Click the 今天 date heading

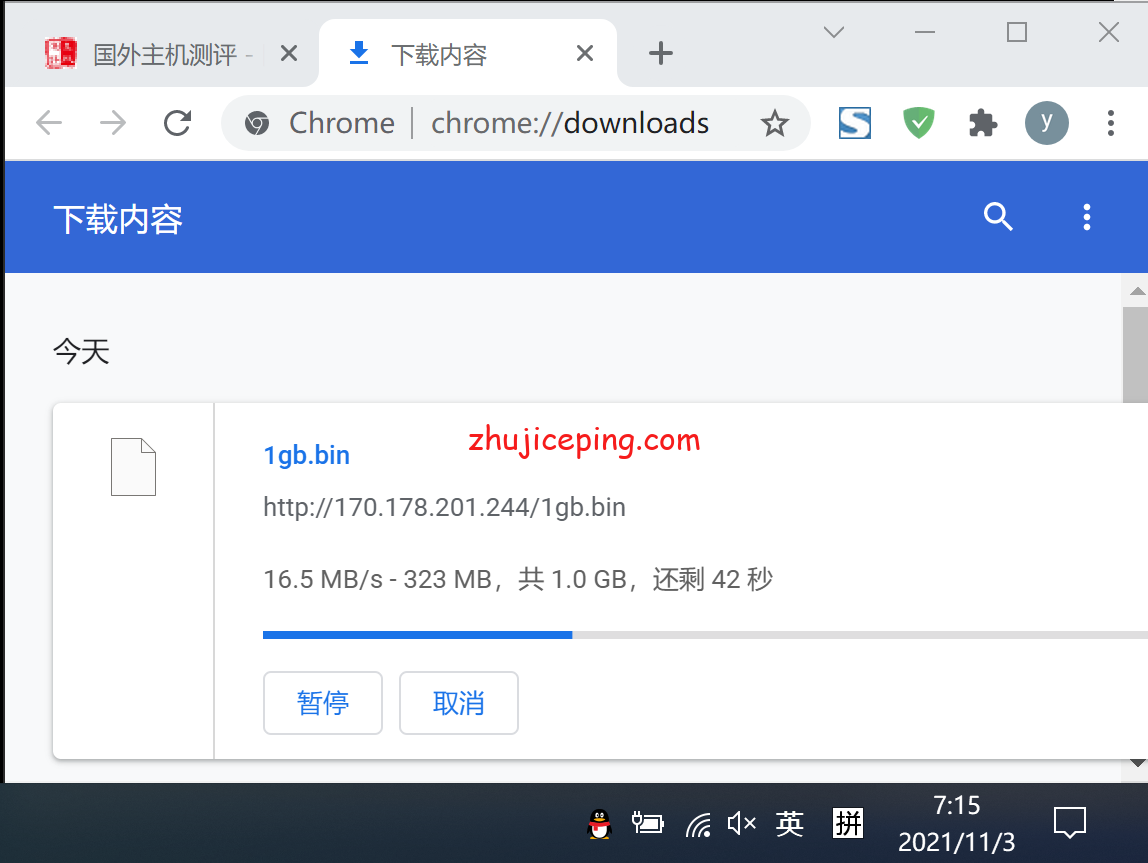81,352
